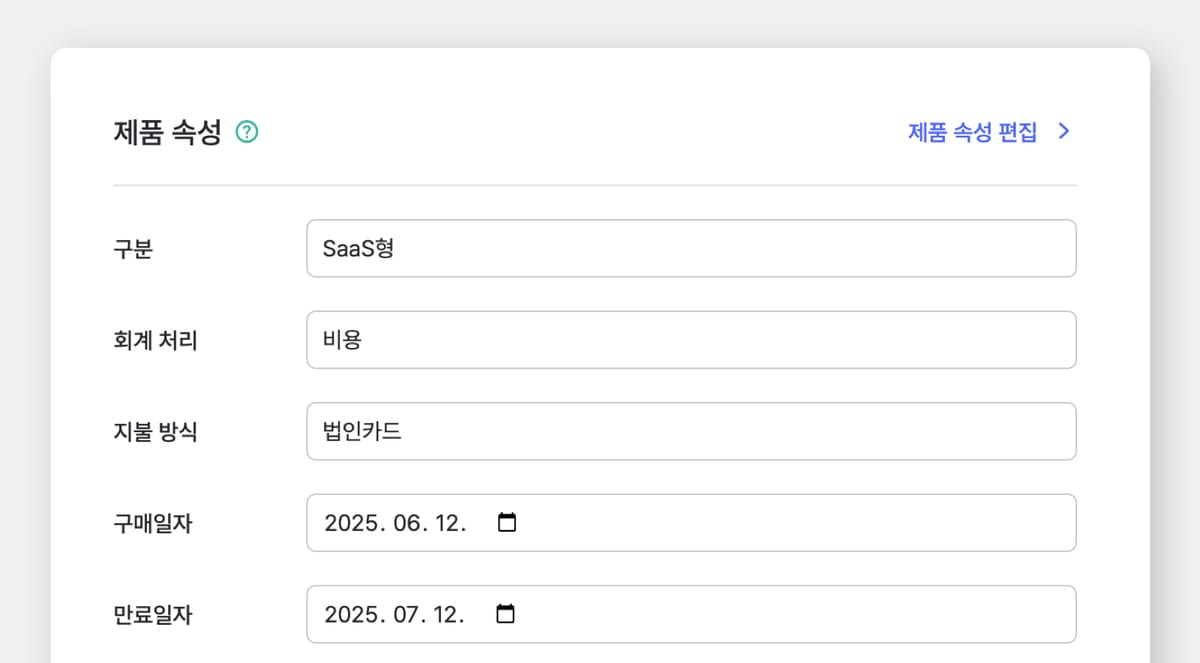Open the 회계 처리 field showing 비용
1200x663 pixels.
coord(690,340)
